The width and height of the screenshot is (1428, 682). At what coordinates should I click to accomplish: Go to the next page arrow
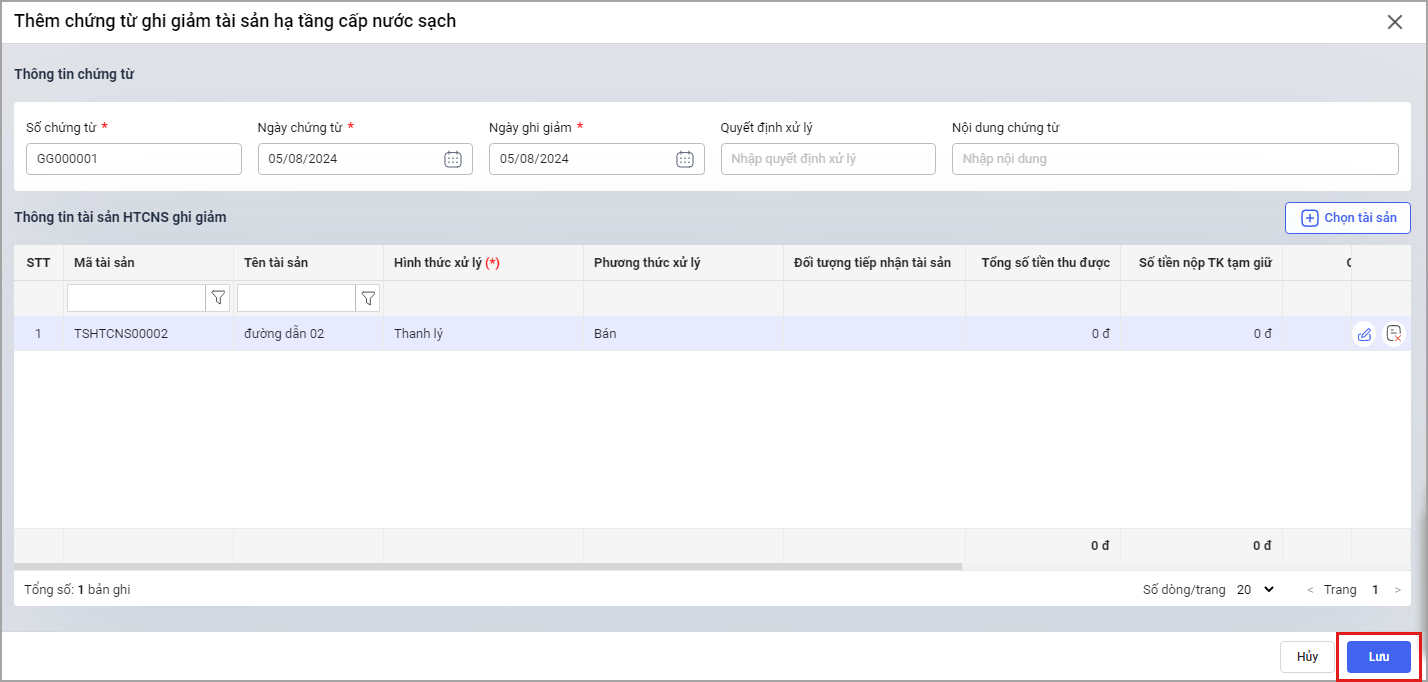coord(1397,590)
